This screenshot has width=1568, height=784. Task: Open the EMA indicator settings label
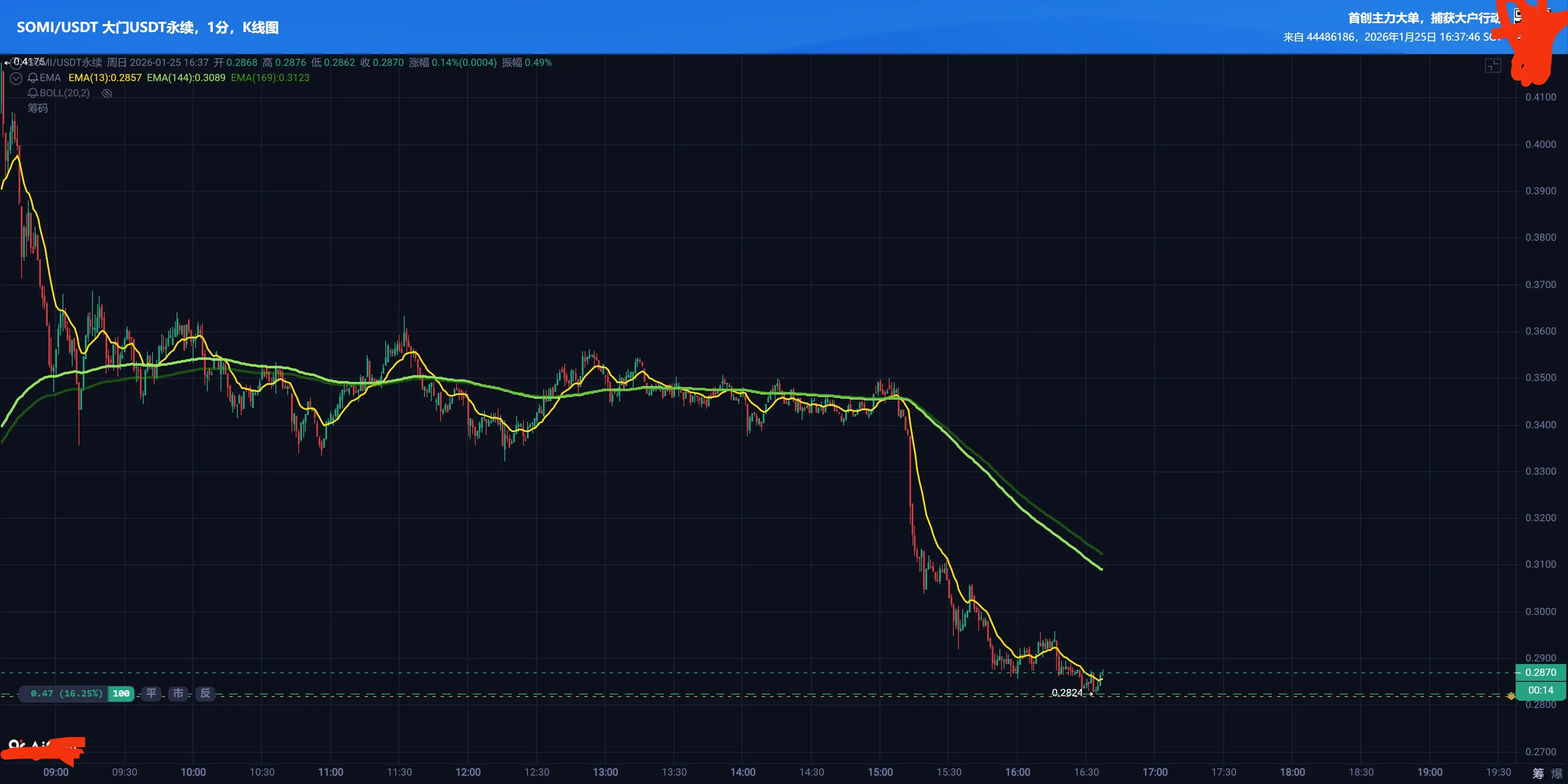50,78
